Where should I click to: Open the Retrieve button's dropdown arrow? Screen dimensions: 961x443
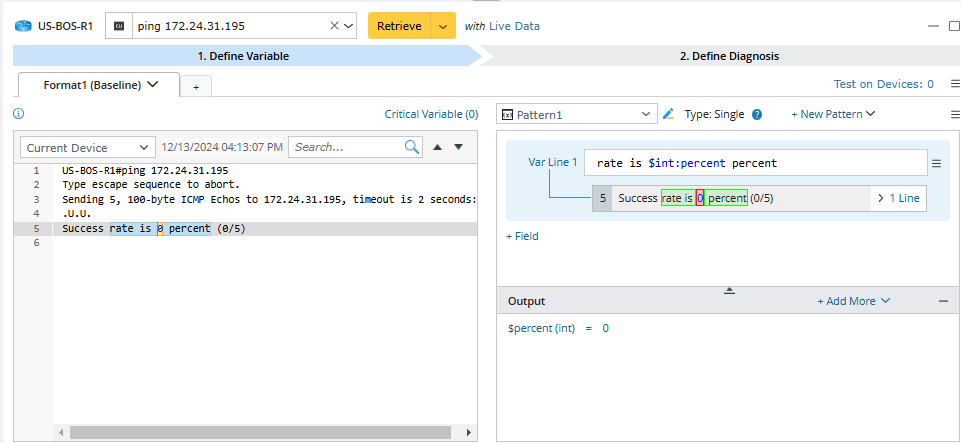pos(443,26)
